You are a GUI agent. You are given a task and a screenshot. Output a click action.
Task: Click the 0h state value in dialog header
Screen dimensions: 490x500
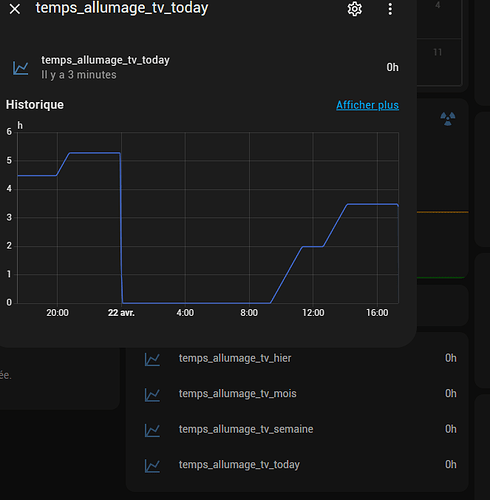[x=392, y=68]
